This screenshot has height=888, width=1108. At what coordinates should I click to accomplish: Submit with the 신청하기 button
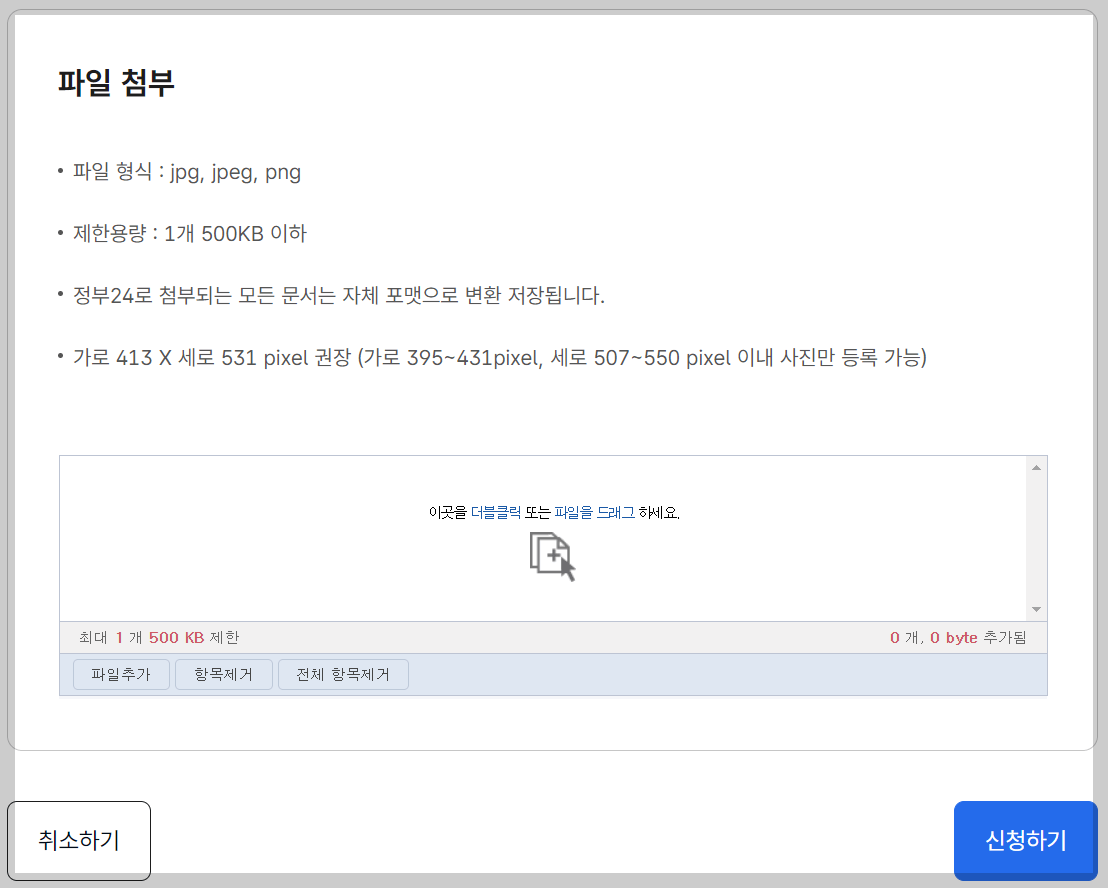coord(1025,840)
